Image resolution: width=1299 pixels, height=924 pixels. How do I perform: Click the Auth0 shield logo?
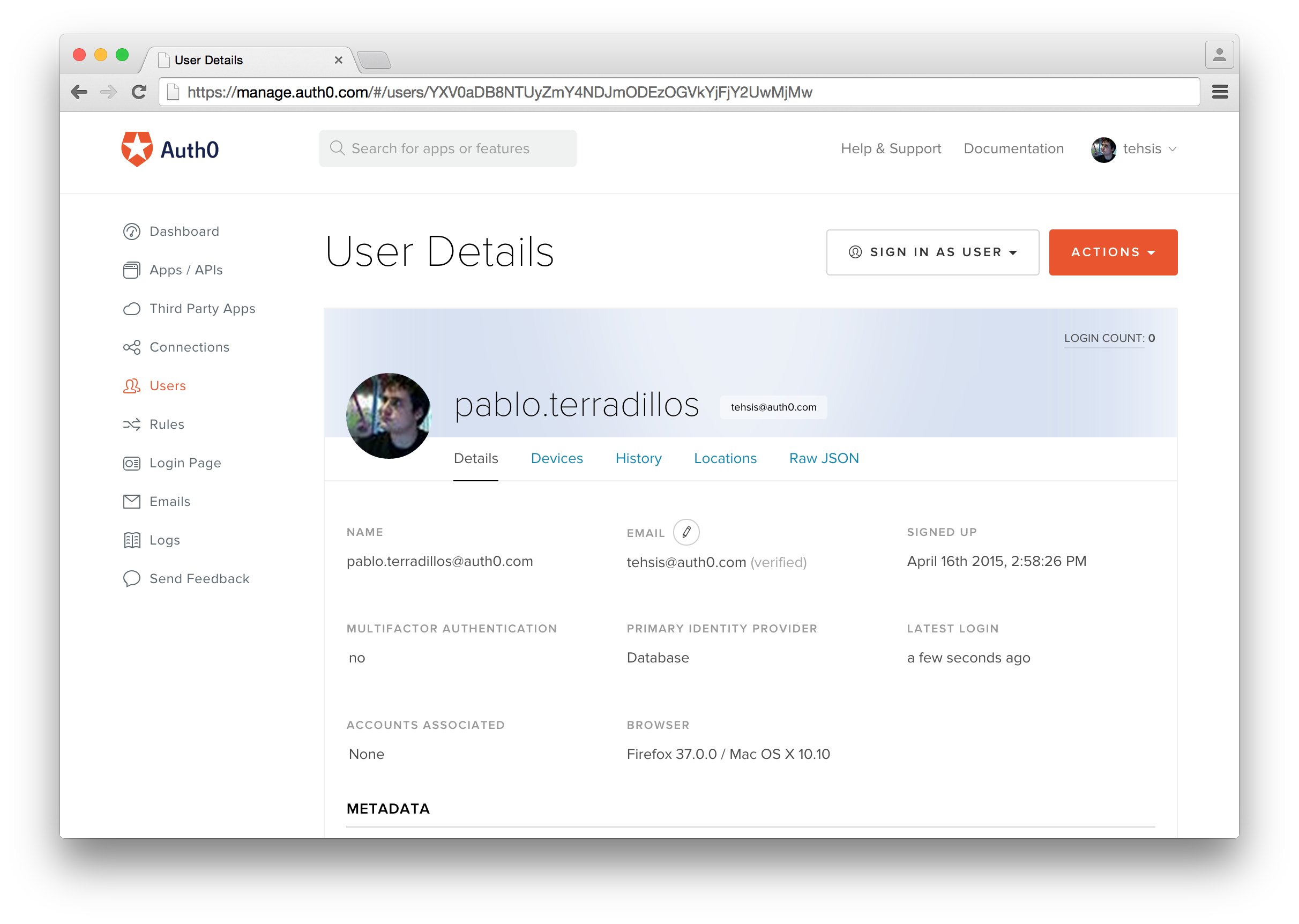137,149
